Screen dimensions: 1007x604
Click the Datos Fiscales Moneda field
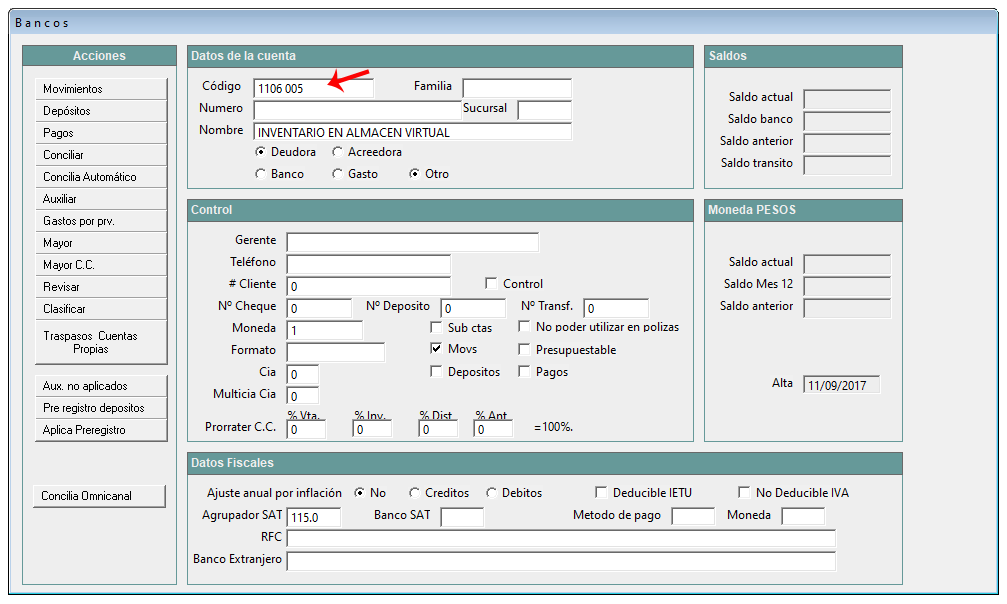pos(803,517)
